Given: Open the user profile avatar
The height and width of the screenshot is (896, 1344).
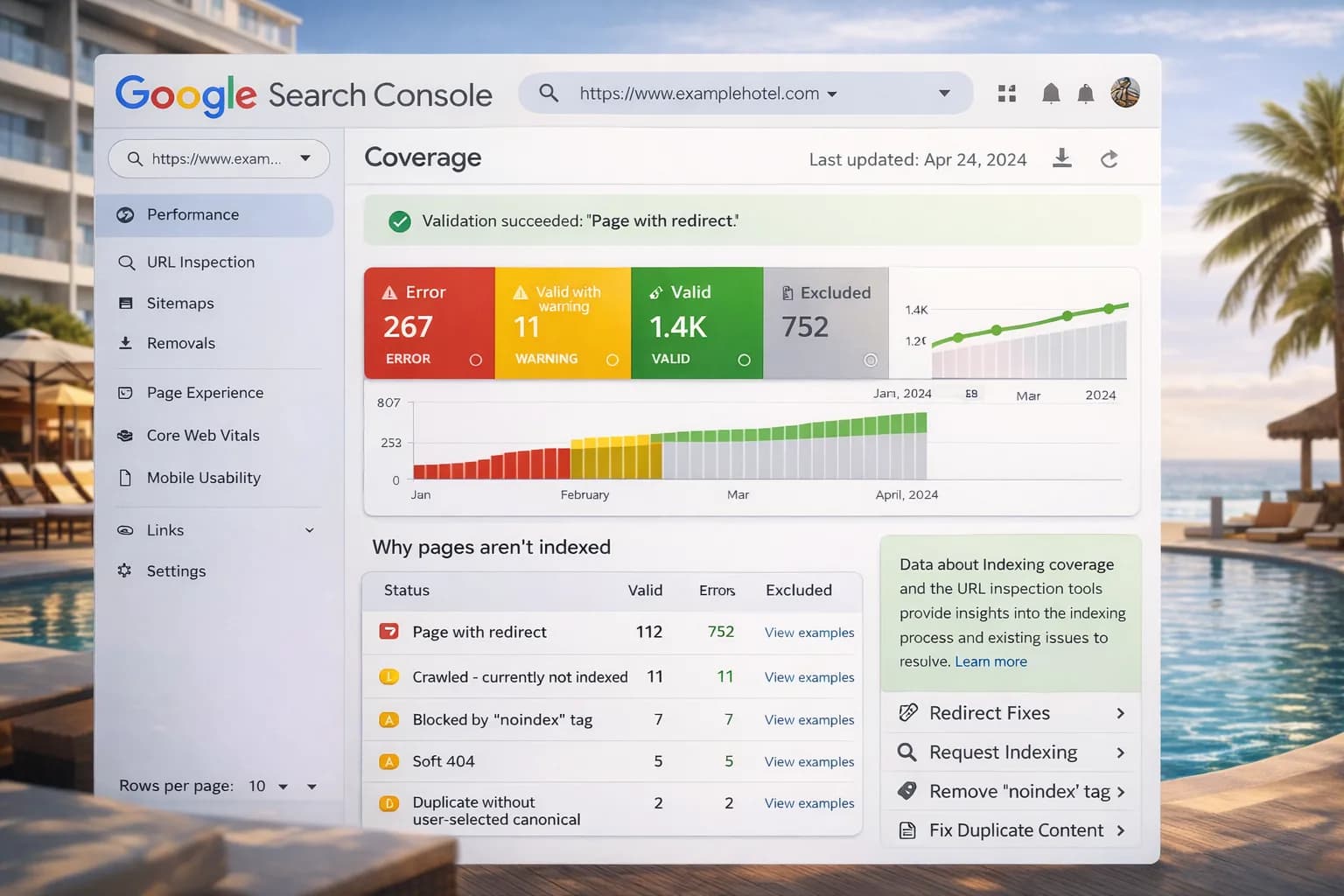Looking at the screenshot, I should (1125, 93).
